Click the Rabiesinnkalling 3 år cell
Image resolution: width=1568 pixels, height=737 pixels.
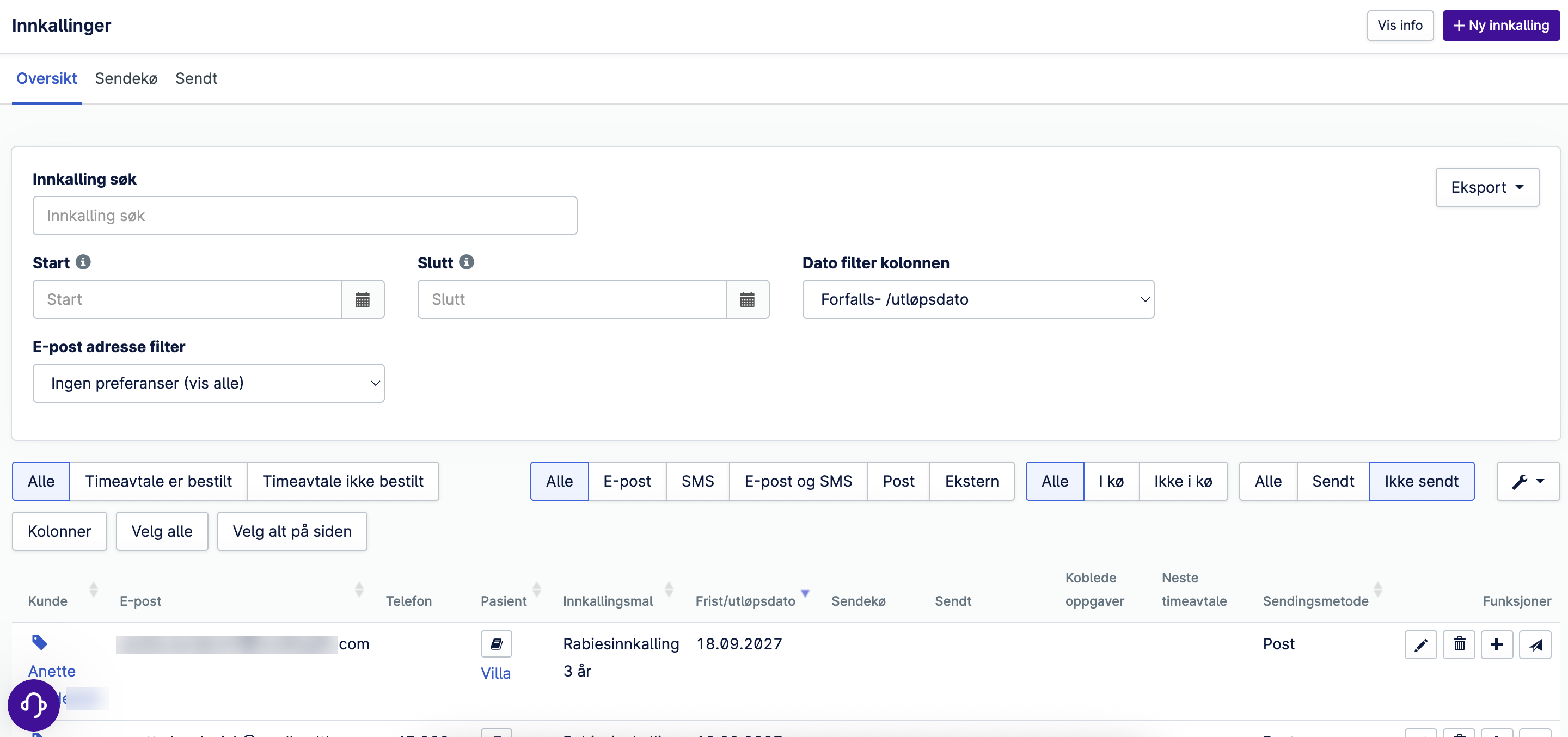coord(621,658)
